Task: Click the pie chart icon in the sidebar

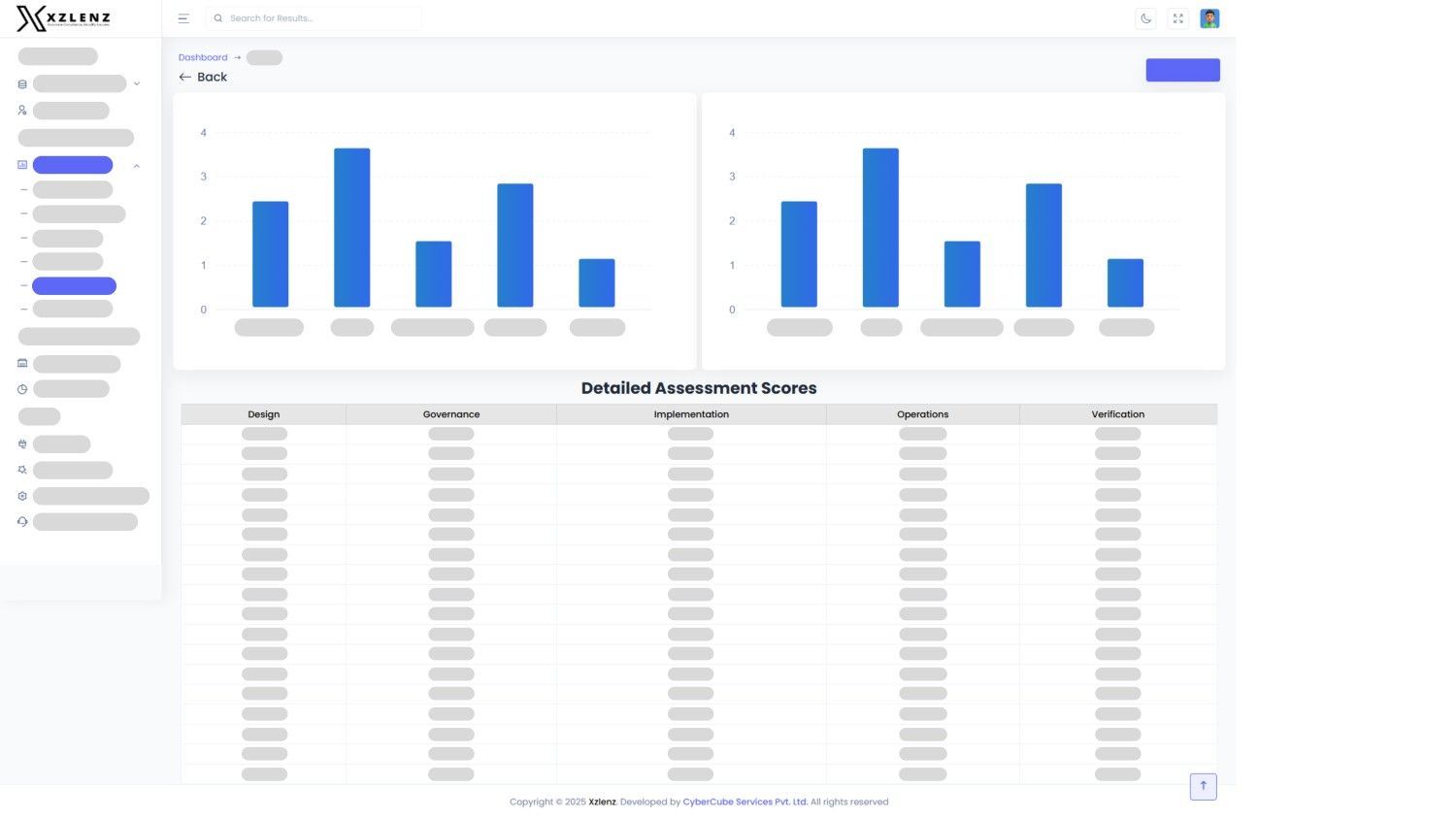Action: click(22, 389)
